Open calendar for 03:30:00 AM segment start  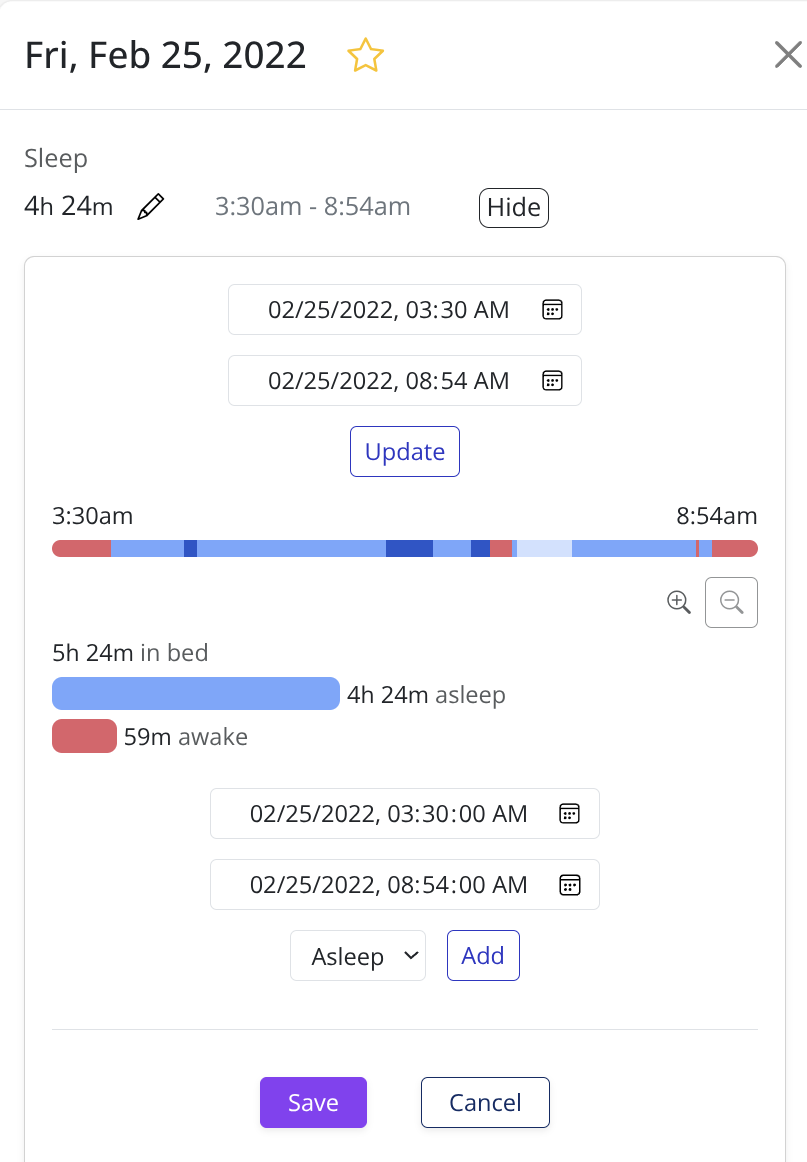coord(569,813)
